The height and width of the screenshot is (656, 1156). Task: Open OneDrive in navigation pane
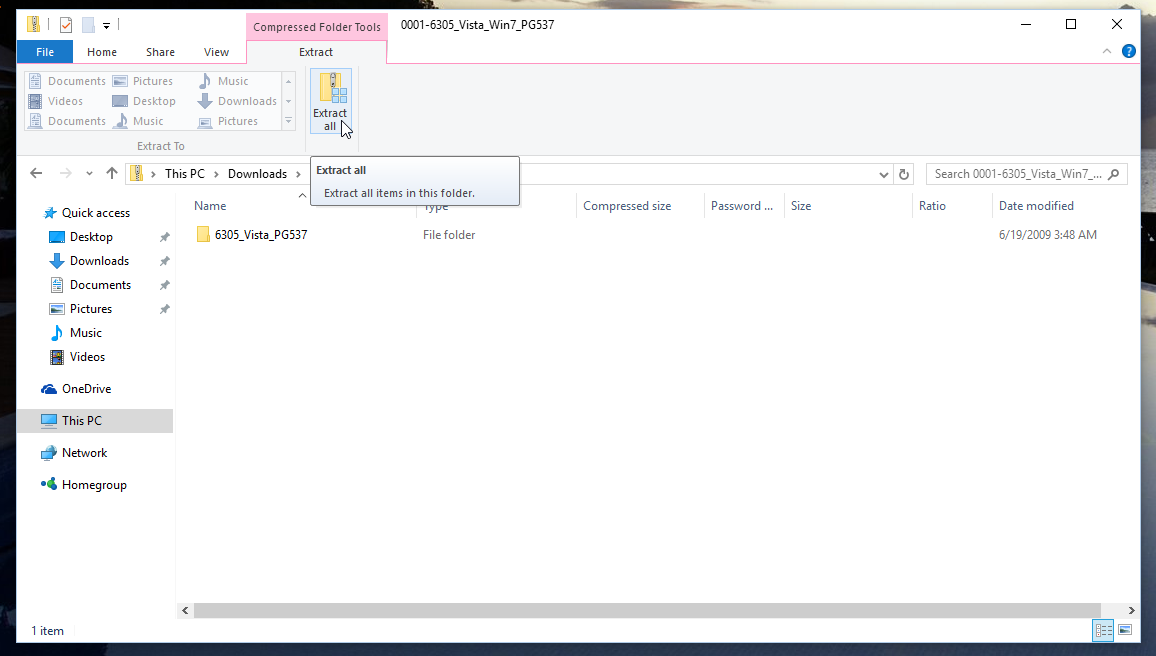pyautogui.click(x=86, y=389)
